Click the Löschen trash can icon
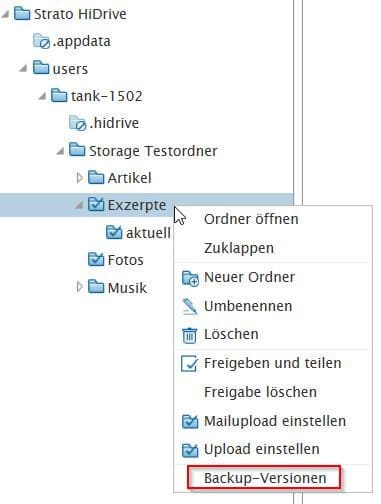 [190, 335]
